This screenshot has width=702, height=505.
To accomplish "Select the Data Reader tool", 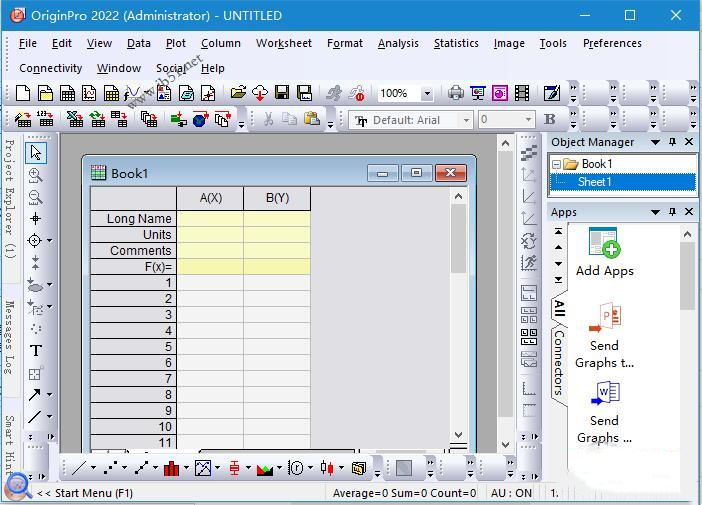I will [34, 240].
